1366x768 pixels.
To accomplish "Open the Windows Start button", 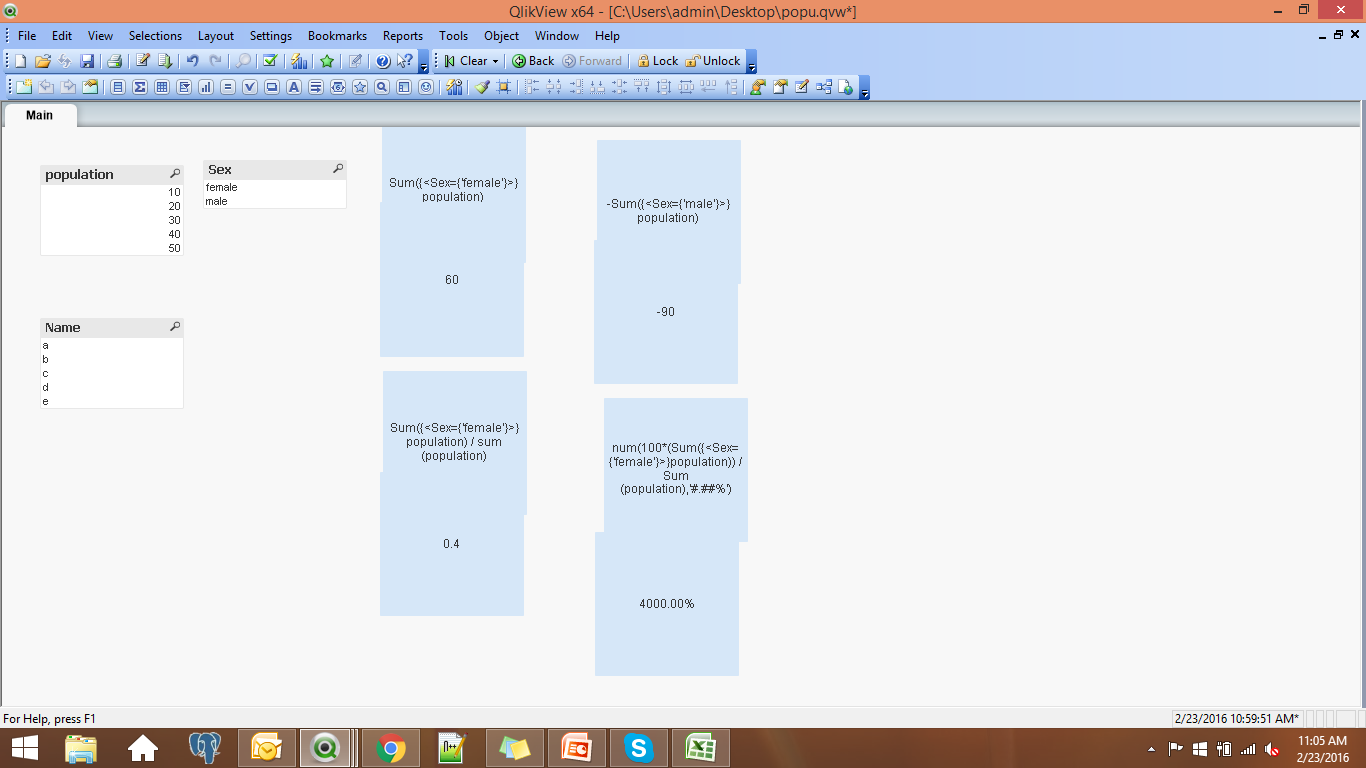I will click(25, 748).
